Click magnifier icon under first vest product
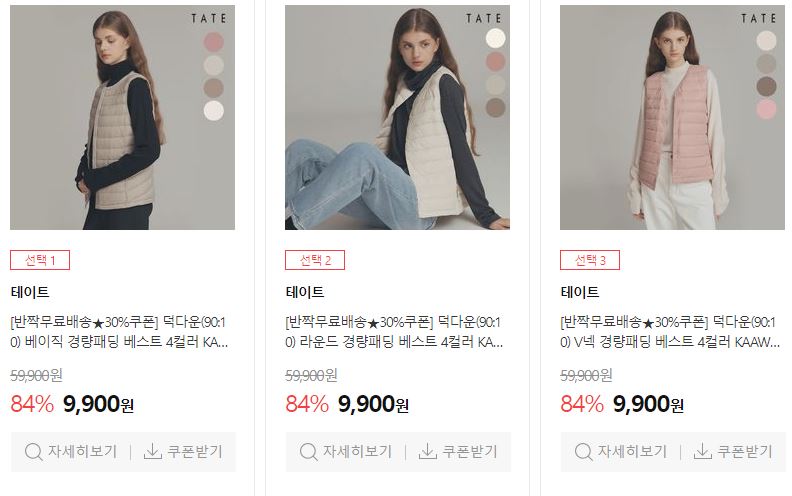Viewport: 792px width, 496px height. [33, 452]
